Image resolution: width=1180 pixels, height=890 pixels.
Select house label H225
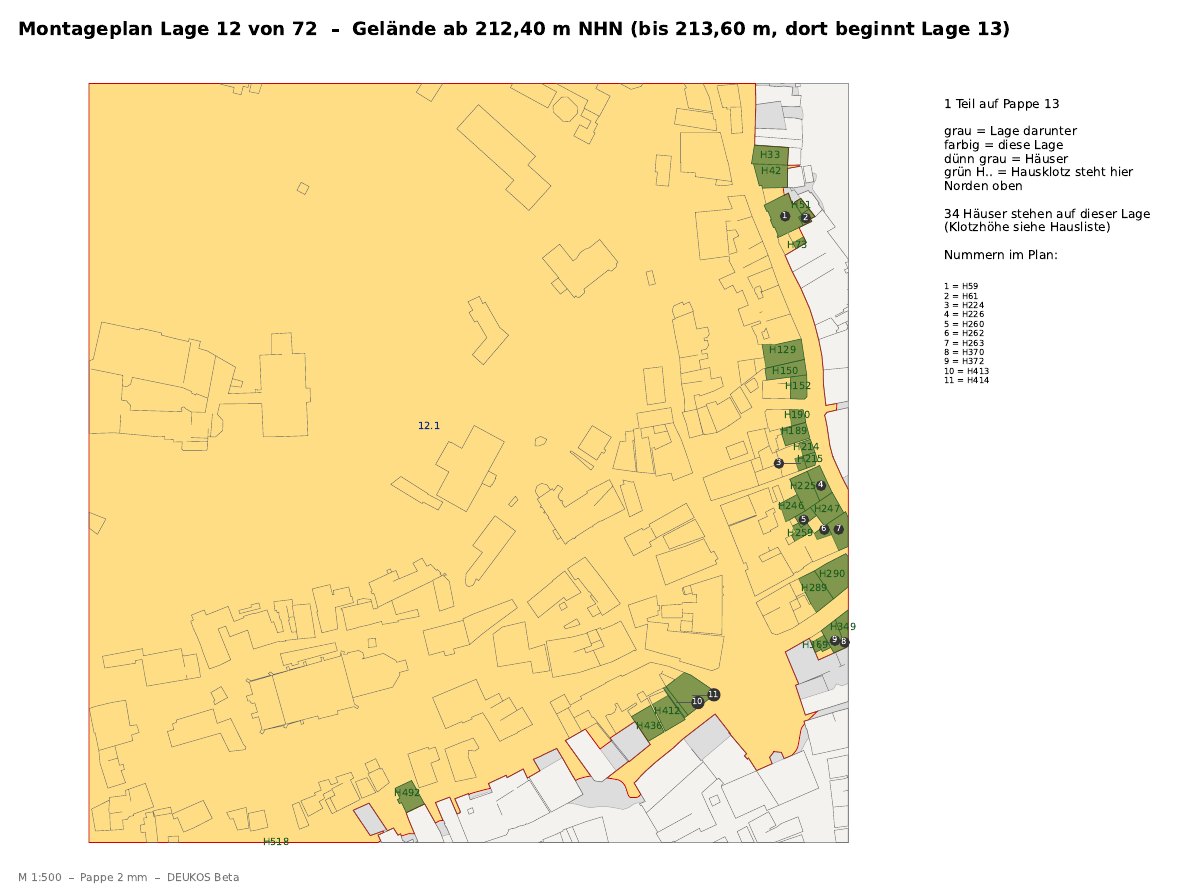click(802, 486)
